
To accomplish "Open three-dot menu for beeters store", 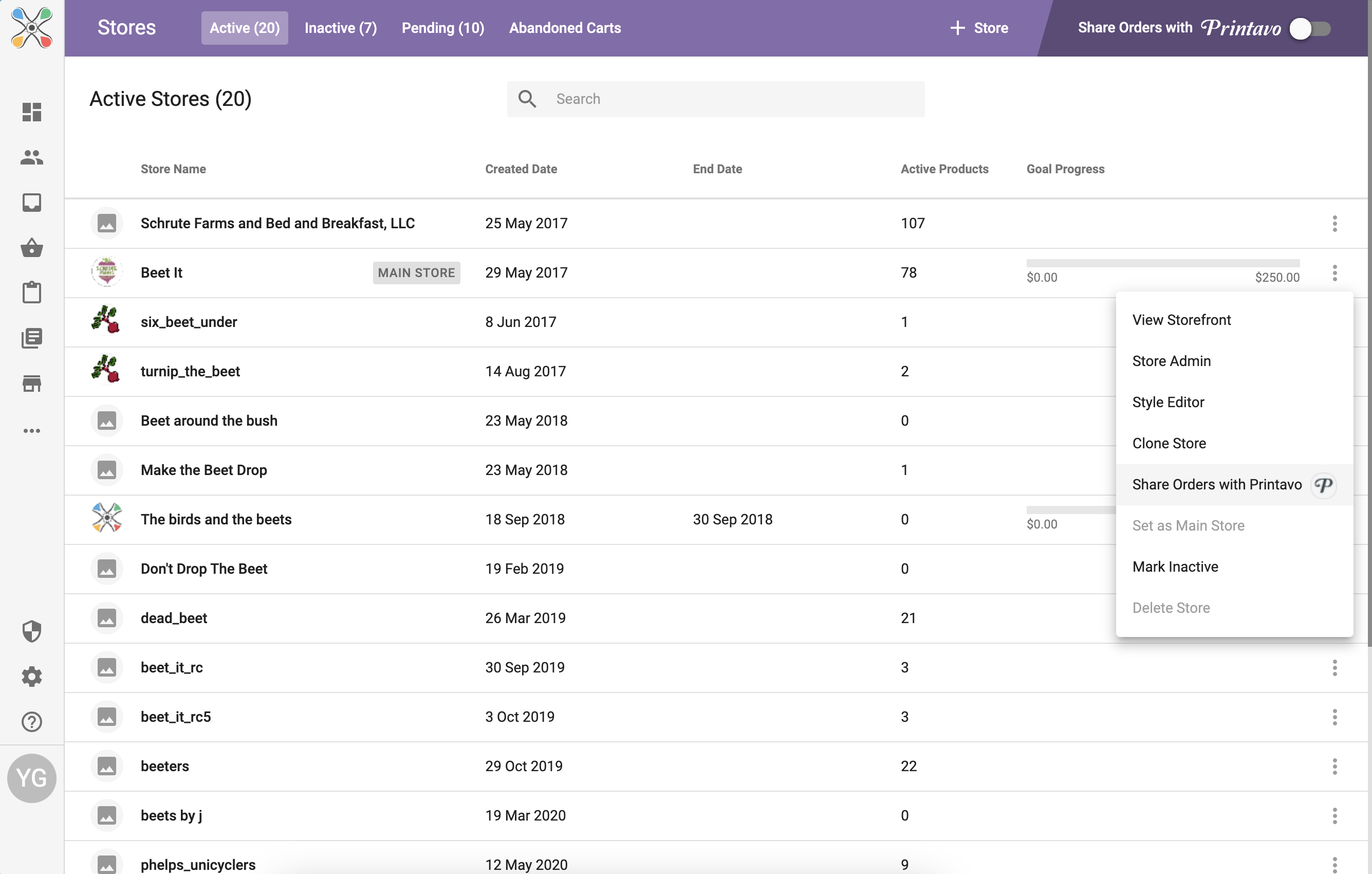I will (x=1334, y=766).
